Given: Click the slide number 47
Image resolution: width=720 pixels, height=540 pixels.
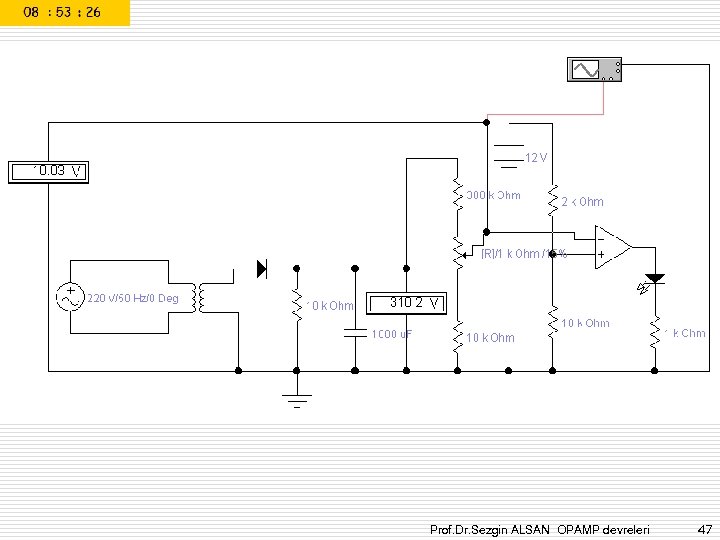Looking at the screenshot, I should [704, 529].
